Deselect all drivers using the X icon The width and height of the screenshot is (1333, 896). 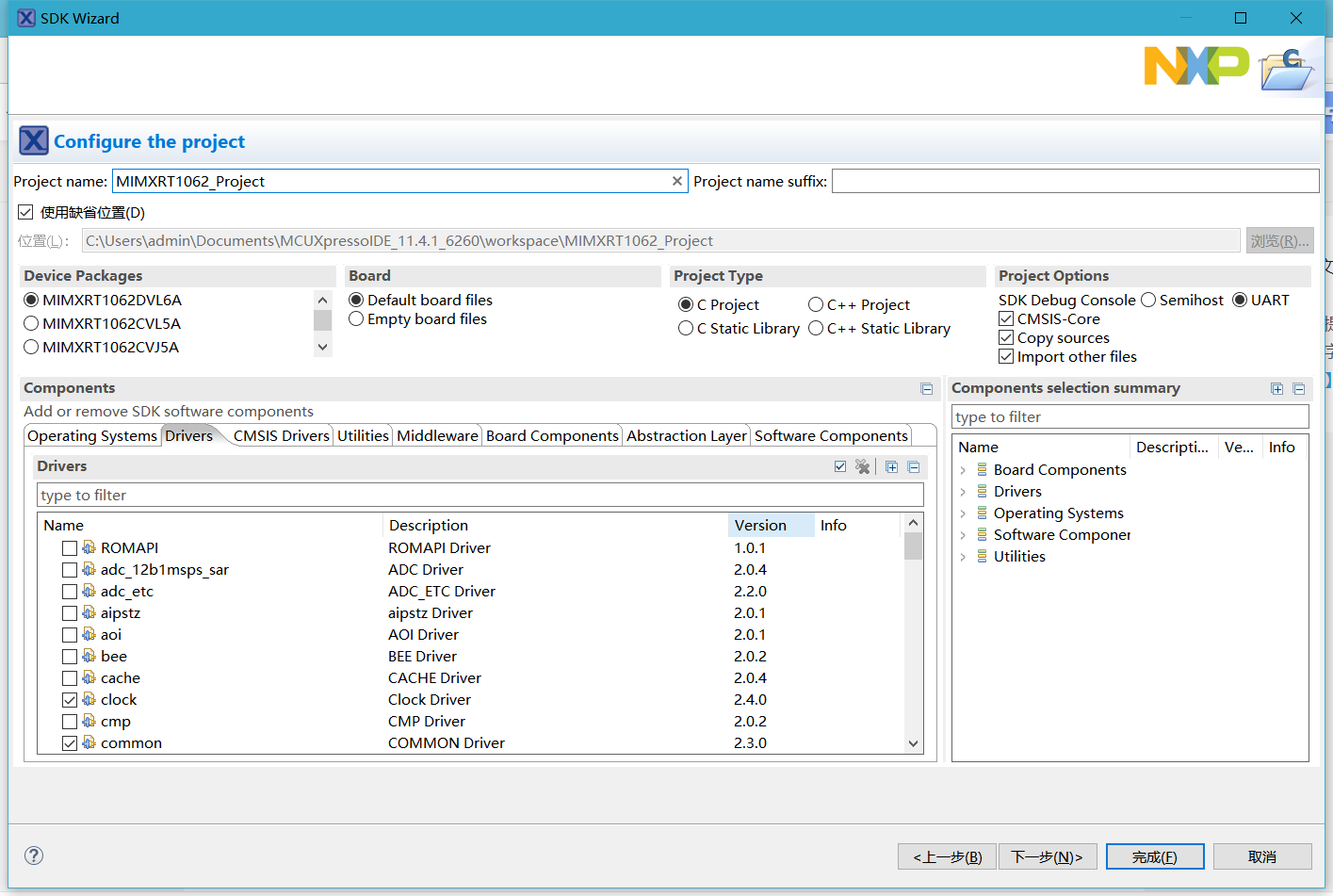tap(863, 465)
